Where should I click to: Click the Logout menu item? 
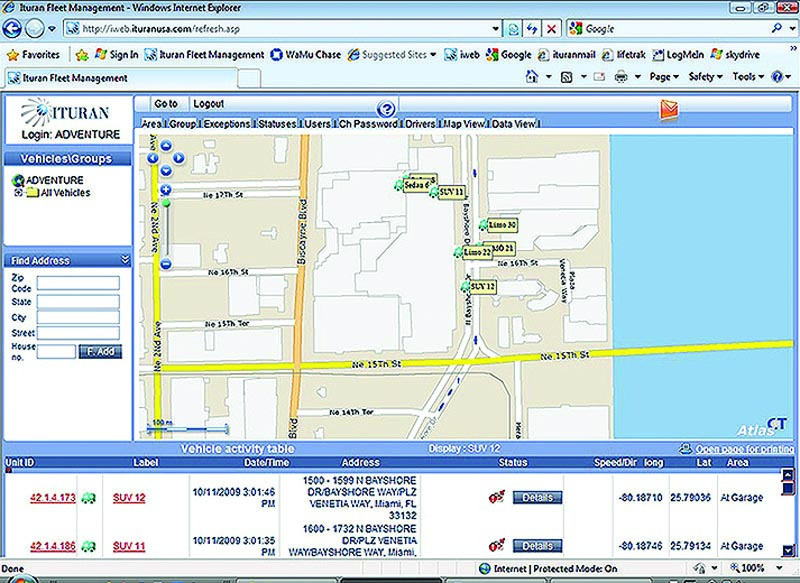208,104
